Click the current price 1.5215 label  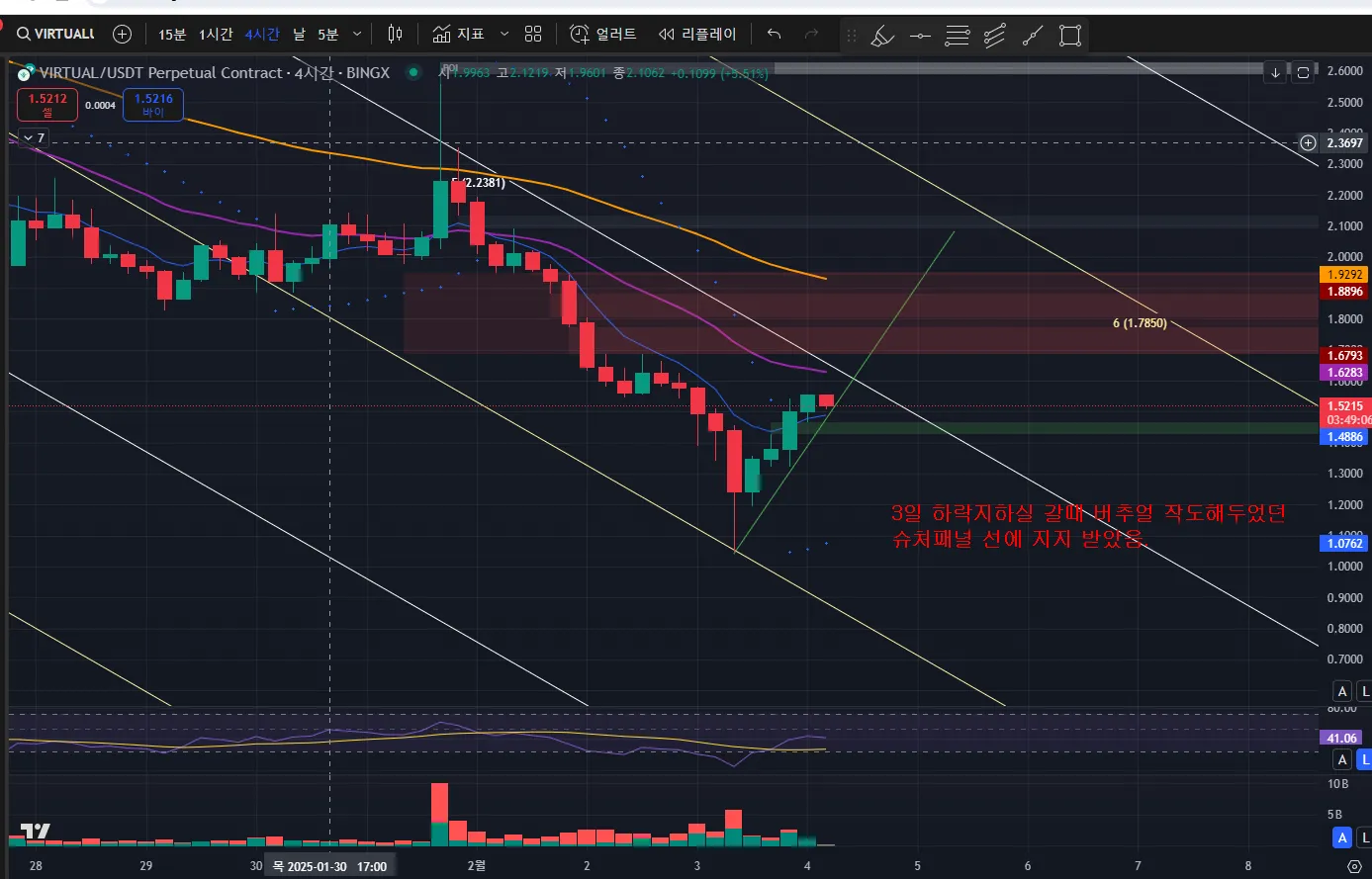[1344, 405]
